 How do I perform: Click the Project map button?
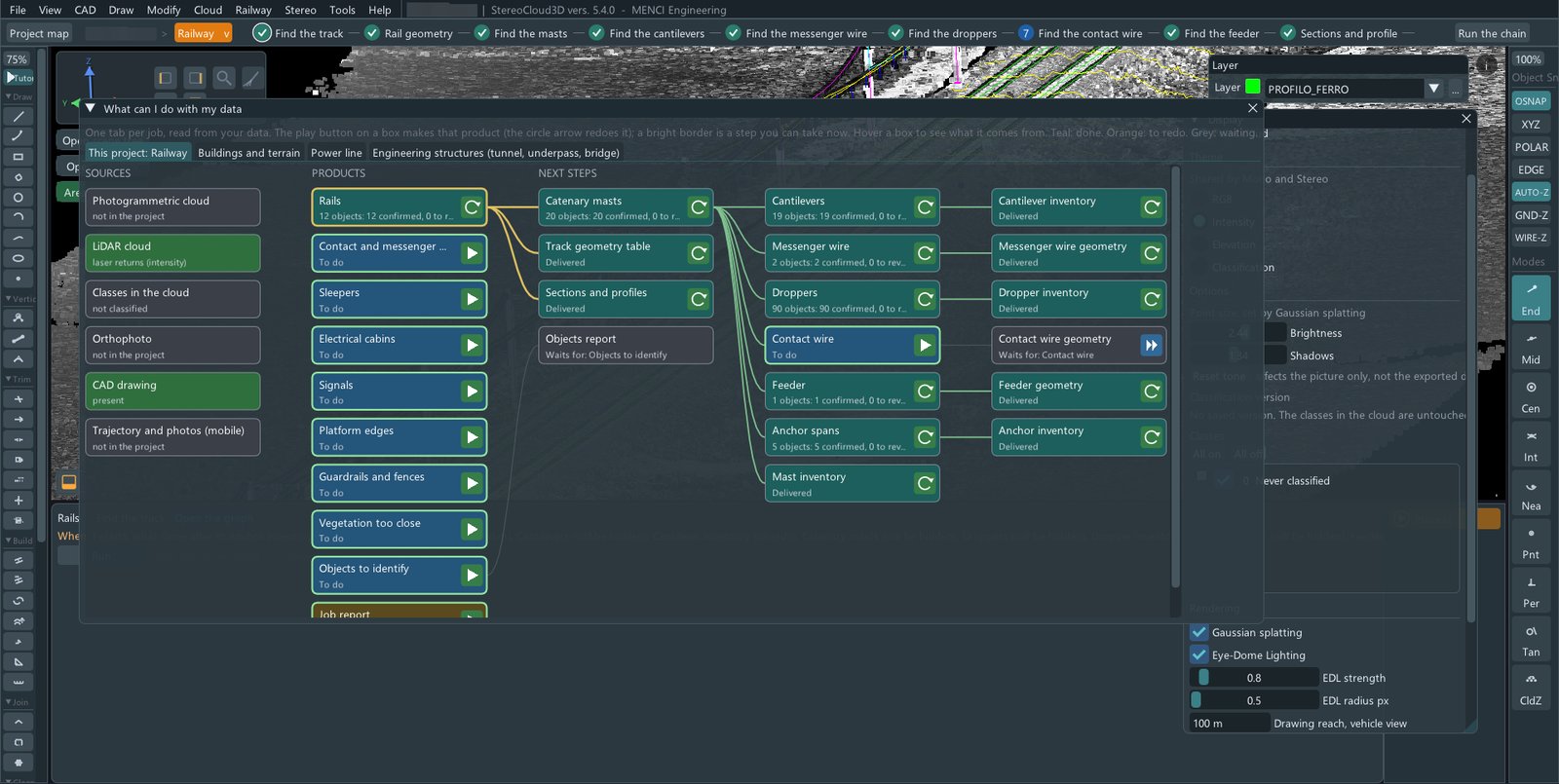click(x=39, y=33)
